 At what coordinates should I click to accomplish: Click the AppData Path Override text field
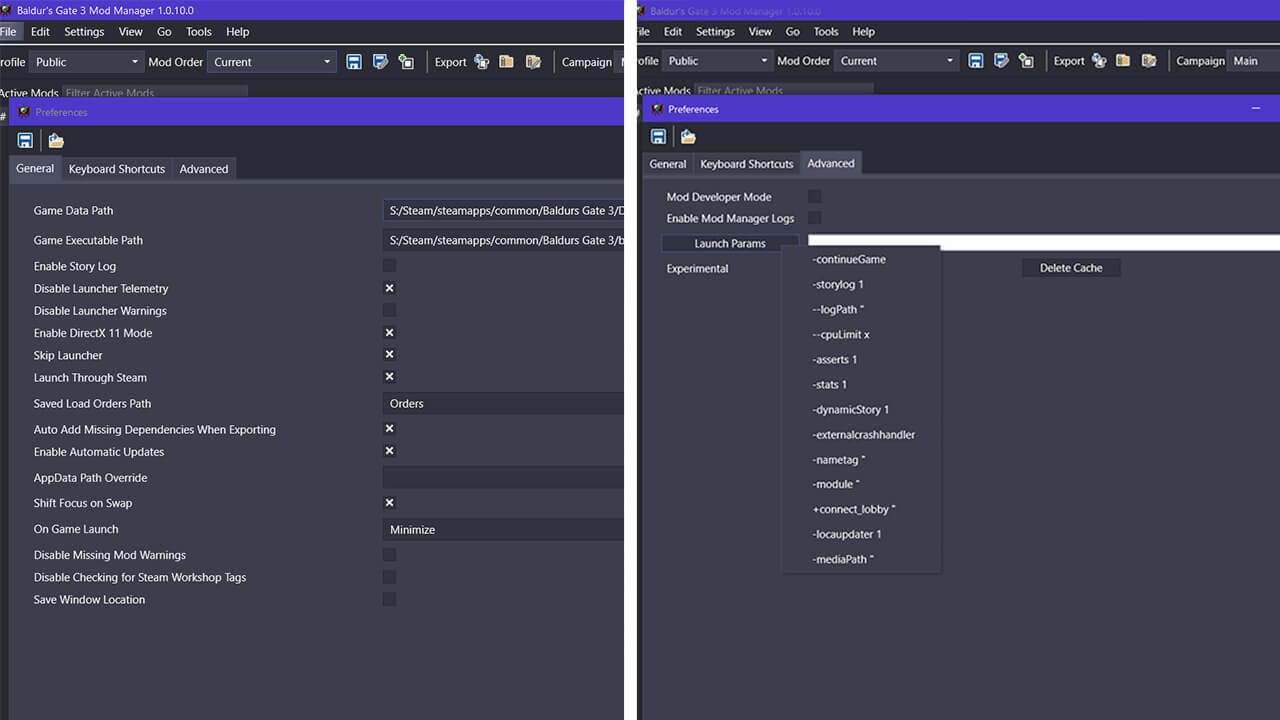click(x=502, y=478)
